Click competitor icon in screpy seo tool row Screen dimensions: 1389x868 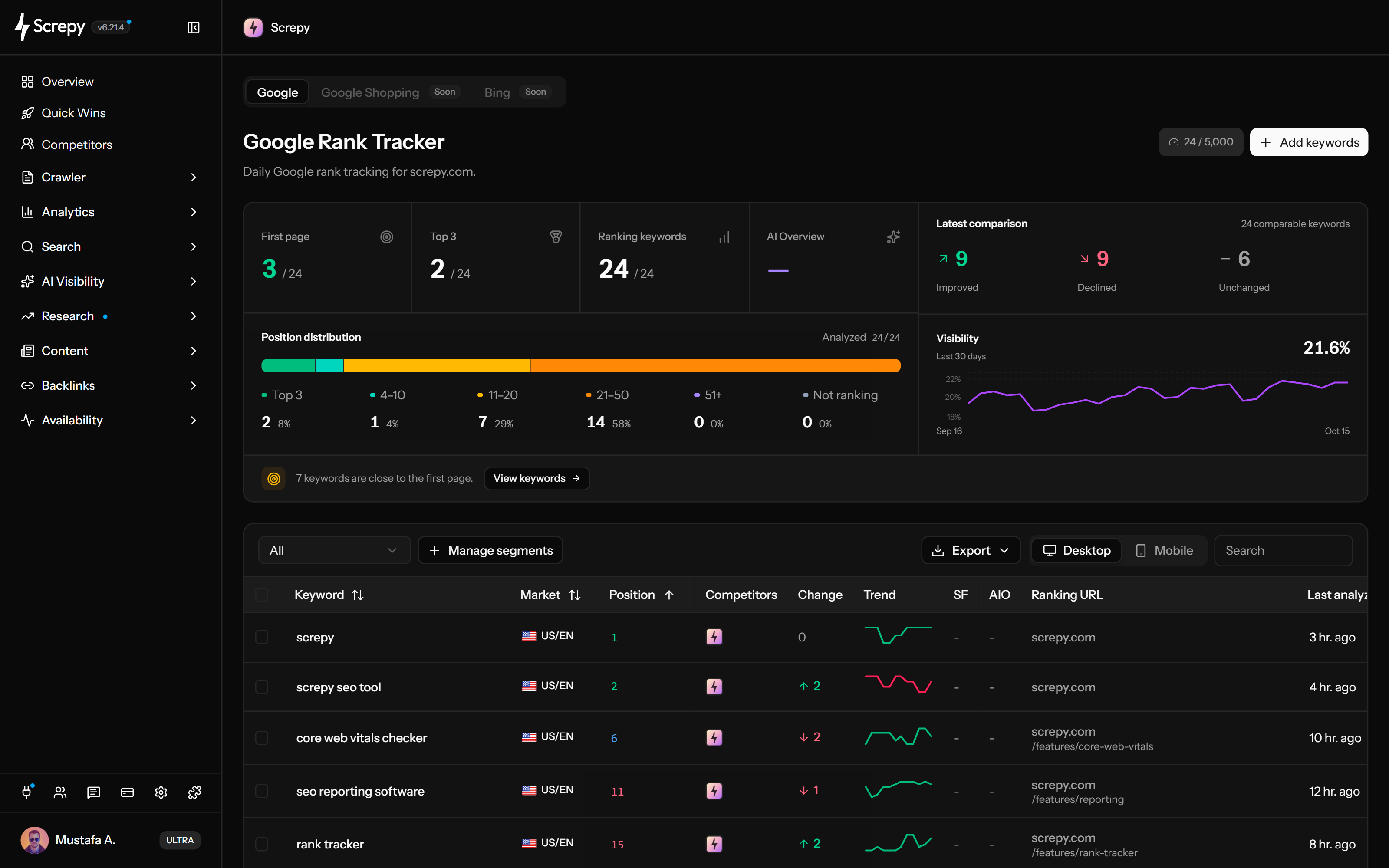tap(714, 687)
